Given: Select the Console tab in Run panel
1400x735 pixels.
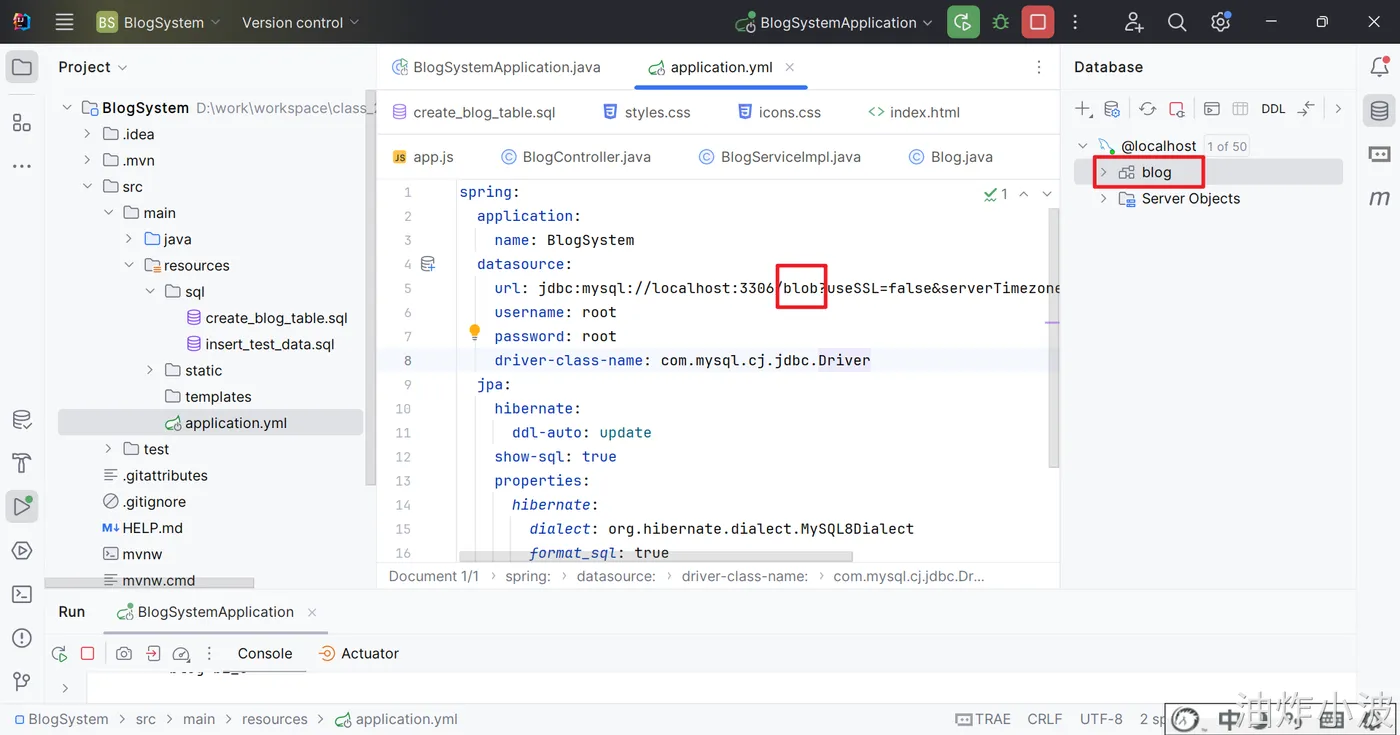Looking at the screenshot, I should (265, 654).
